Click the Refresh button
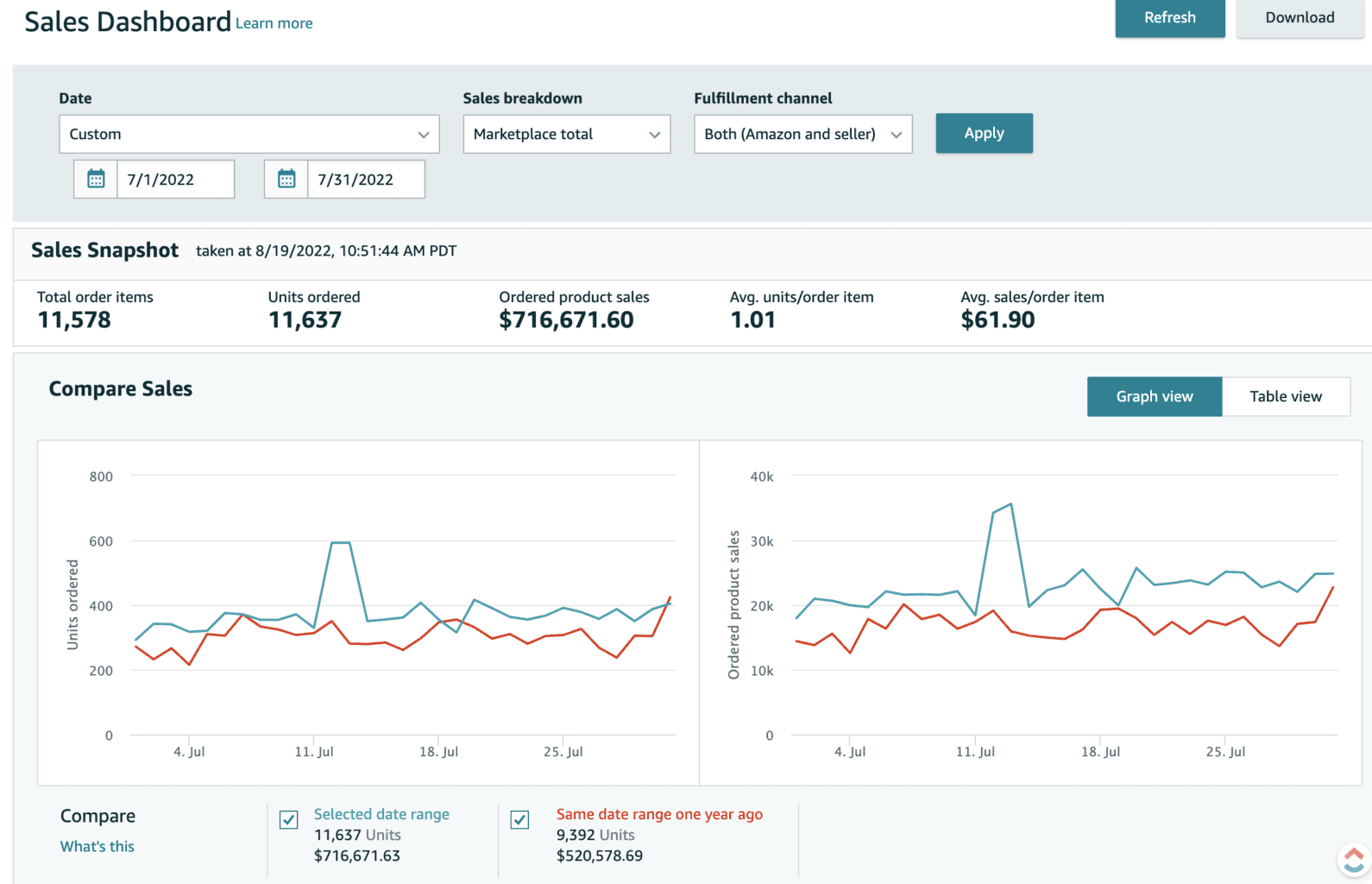The width and height of the screenshot is (1372, 884). click(1169, 18)
